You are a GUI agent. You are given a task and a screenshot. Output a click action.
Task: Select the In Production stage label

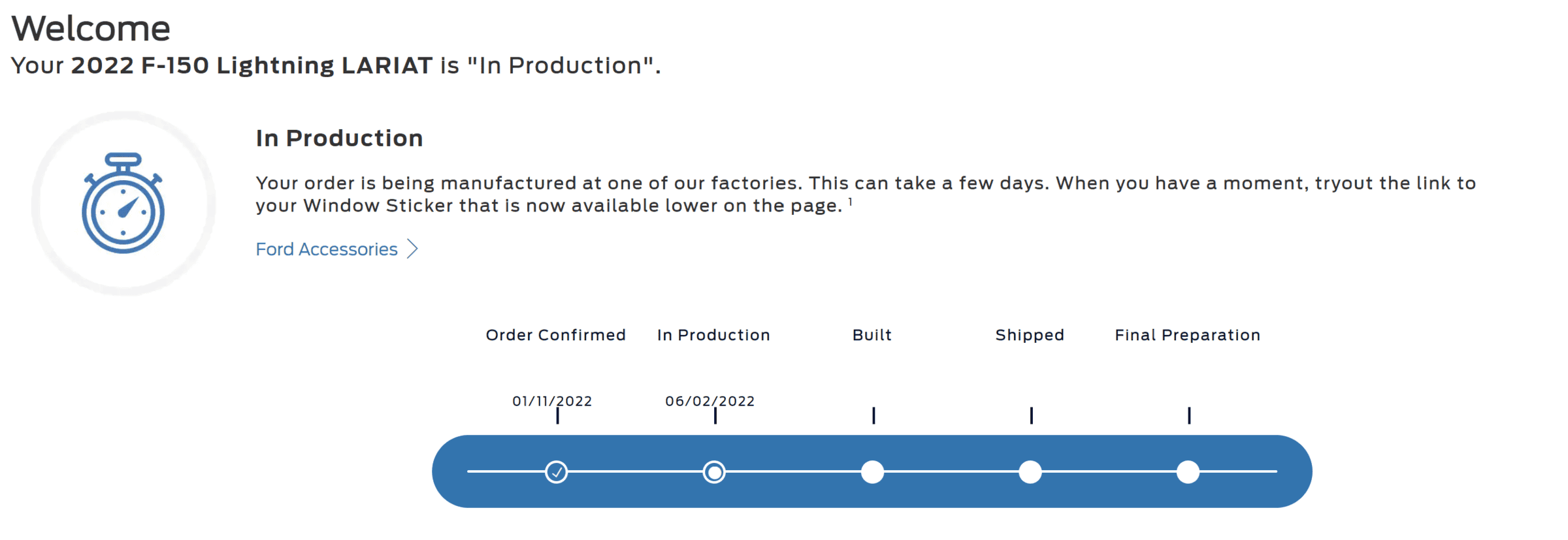713,335
